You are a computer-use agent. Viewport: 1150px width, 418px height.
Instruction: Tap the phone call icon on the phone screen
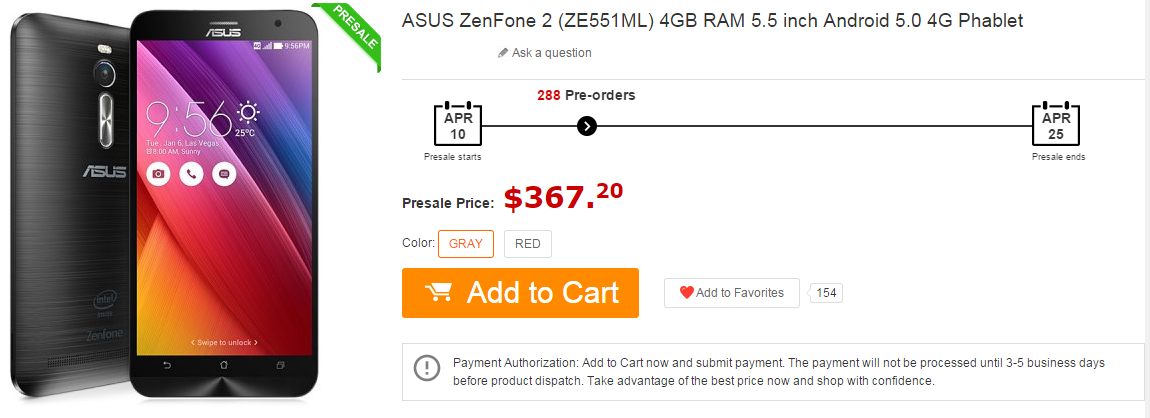191,174
